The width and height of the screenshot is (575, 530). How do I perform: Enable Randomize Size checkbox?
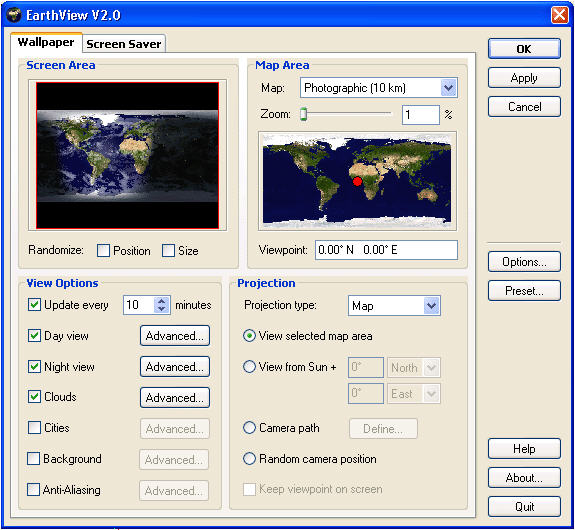click(x=168, y=251)
